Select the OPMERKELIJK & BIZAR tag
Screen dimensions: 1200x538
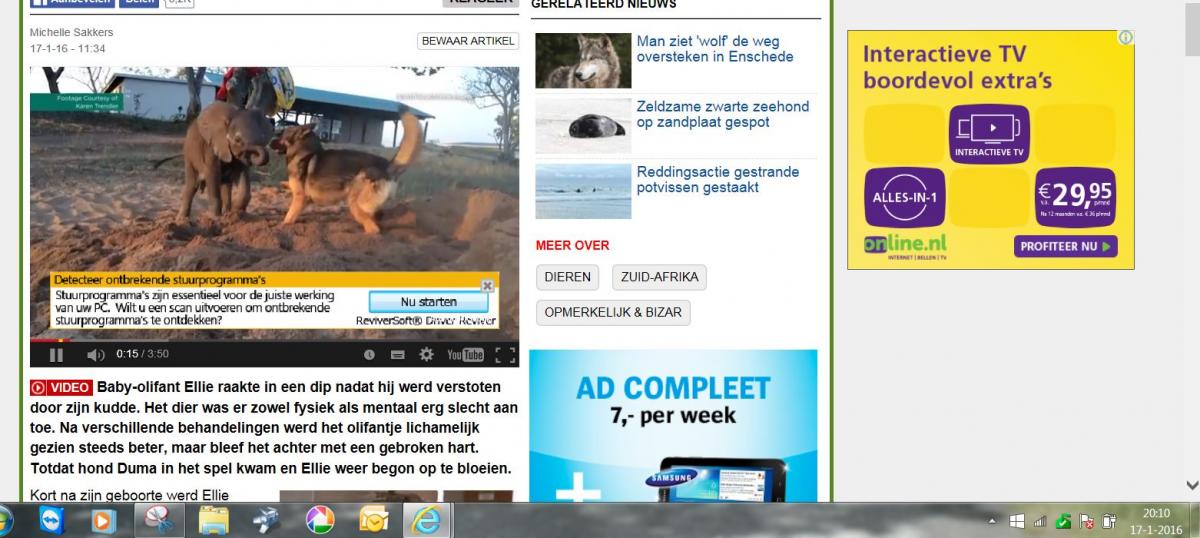click(x=613, y=312)
